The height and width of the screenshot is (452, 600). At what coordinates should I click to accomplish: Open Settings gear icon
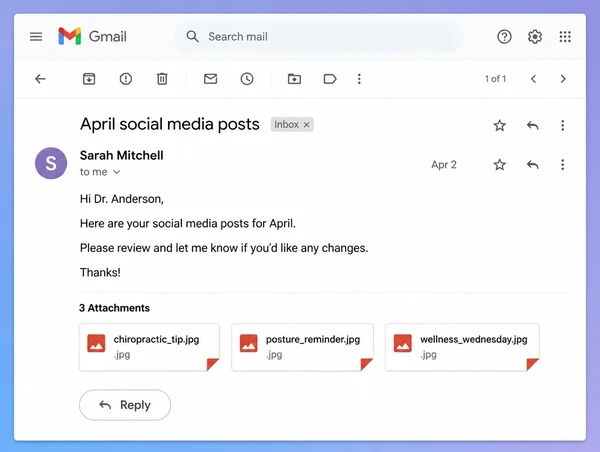point(535,37)
